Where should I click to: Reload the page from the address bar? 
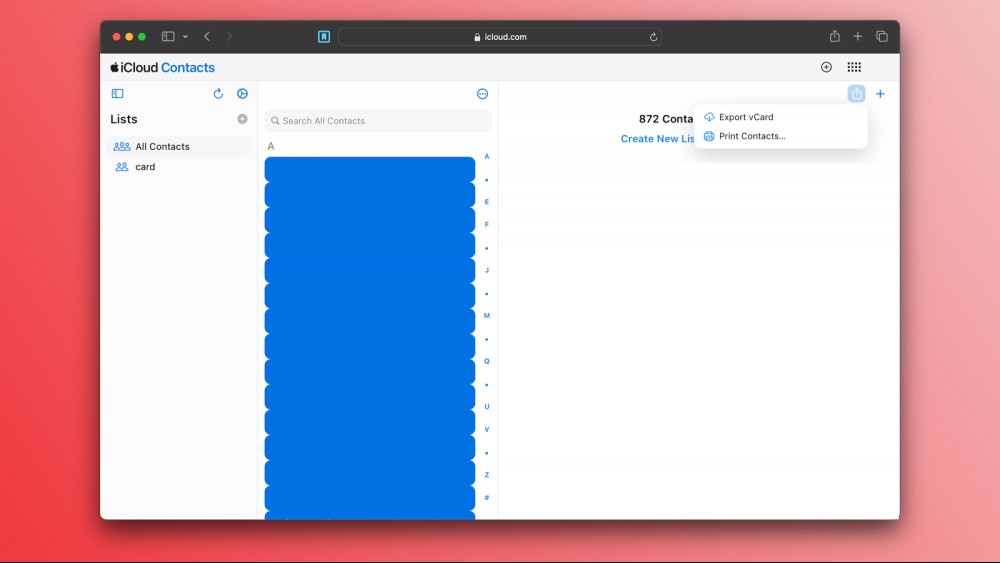653,37
